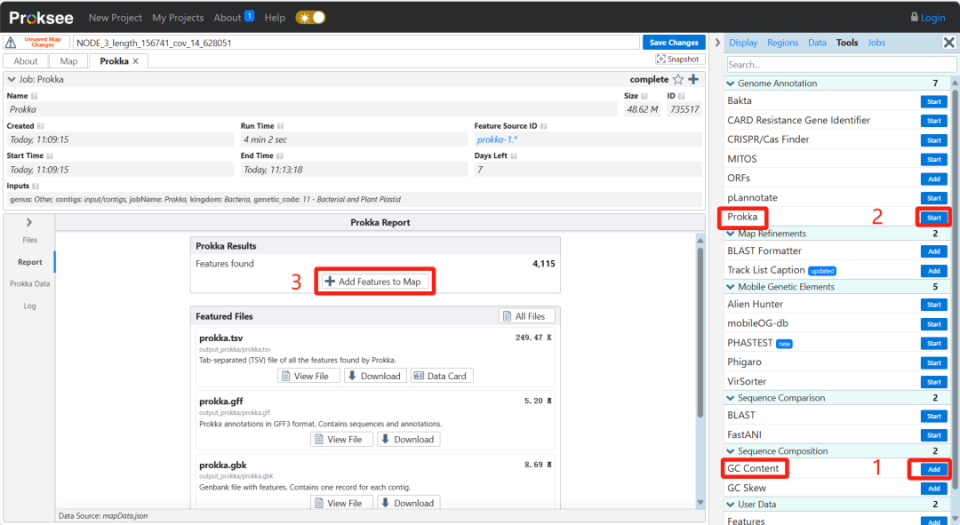The image size is (960, 525).
Task: Start the Prokka tool
Action: (934, 217)
